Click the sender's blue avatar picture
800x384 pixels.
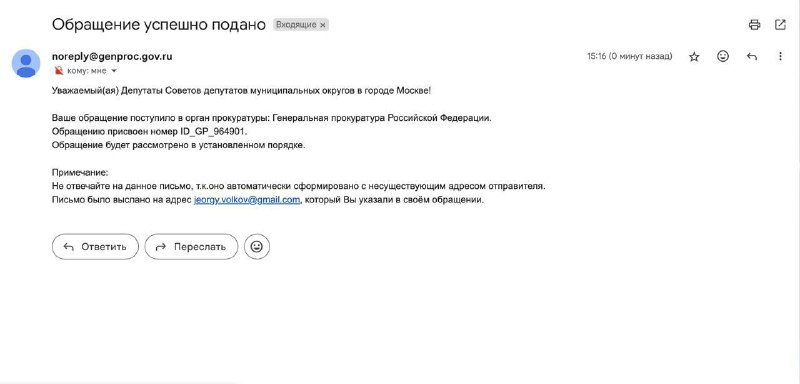tap(26, 63)
